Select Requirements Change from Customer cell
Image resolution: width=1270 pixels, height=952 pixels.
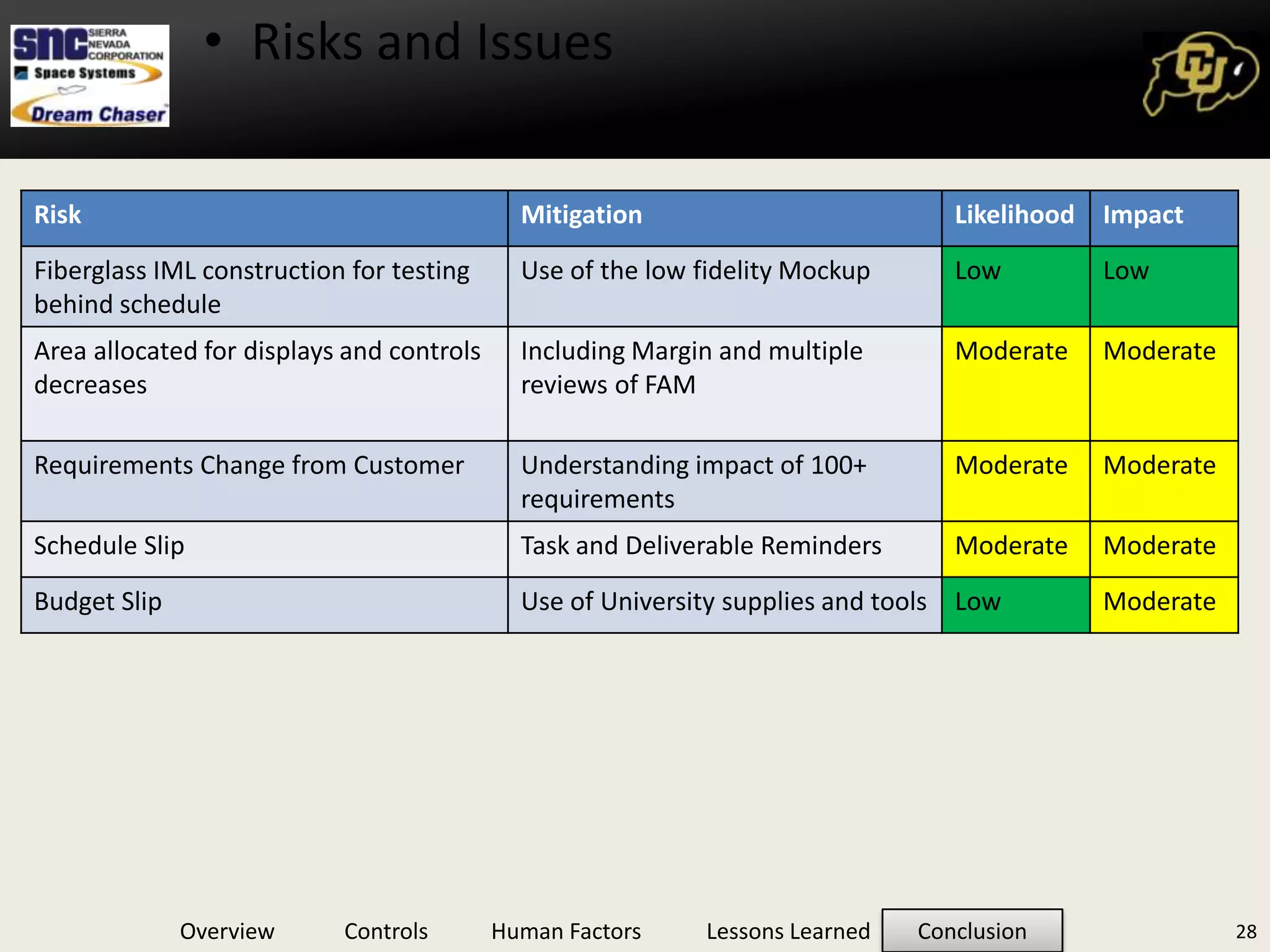(264, 480)
